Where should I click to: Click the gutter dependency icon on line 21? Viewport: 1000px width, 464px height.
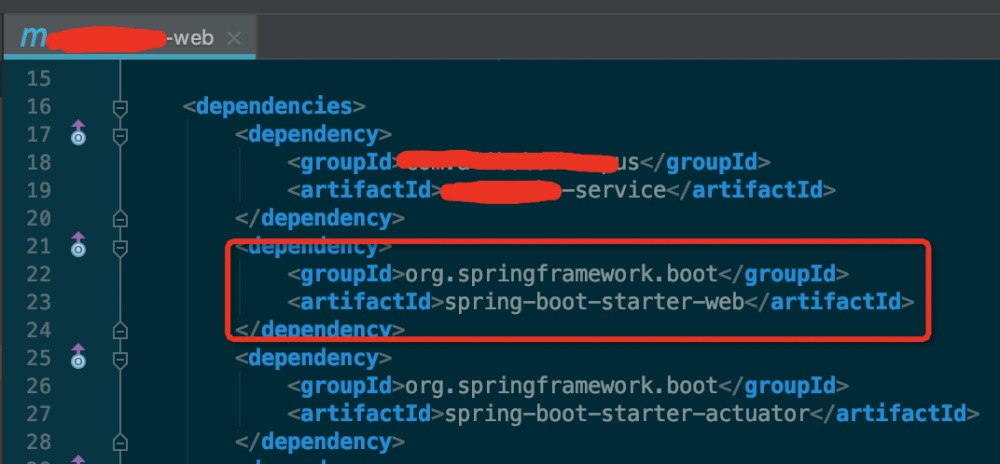pos(78,244)
